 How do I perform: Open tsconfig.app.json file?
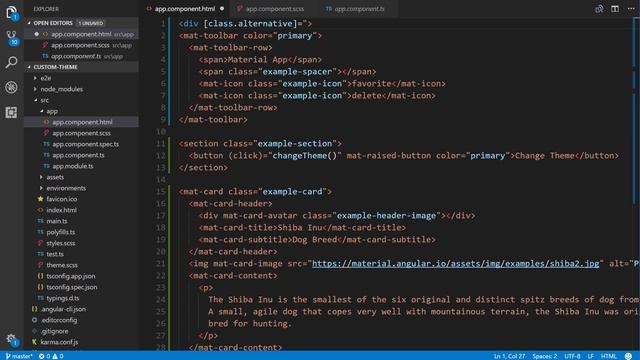tap(81, 276)
